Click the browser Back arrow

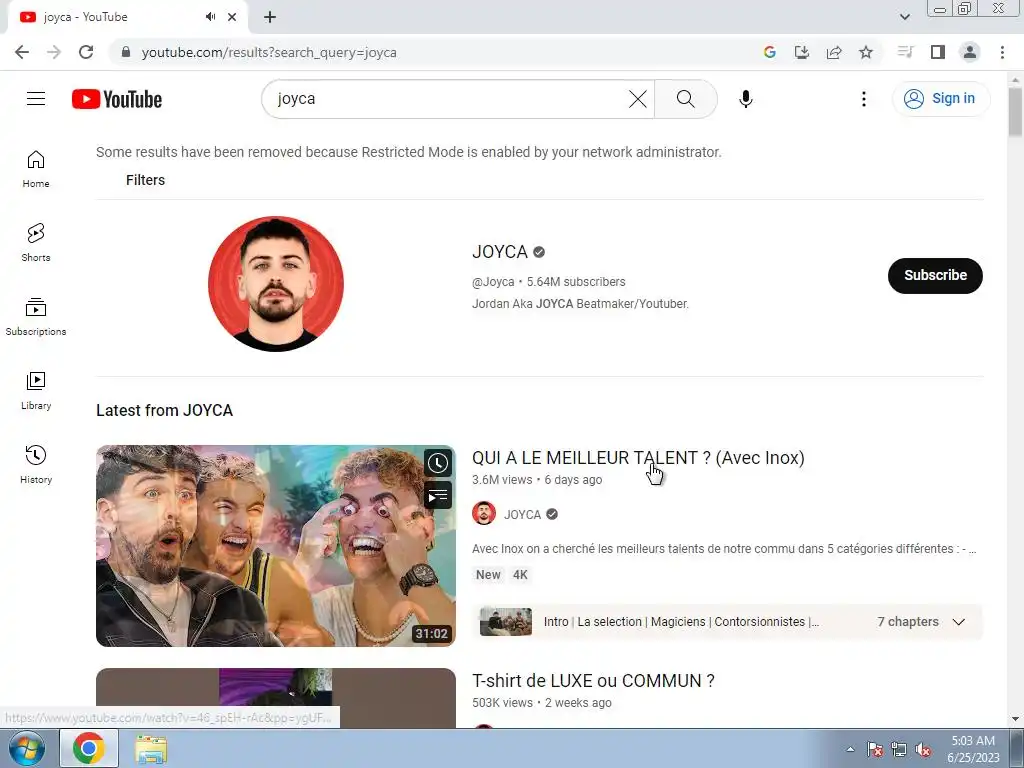22,52
